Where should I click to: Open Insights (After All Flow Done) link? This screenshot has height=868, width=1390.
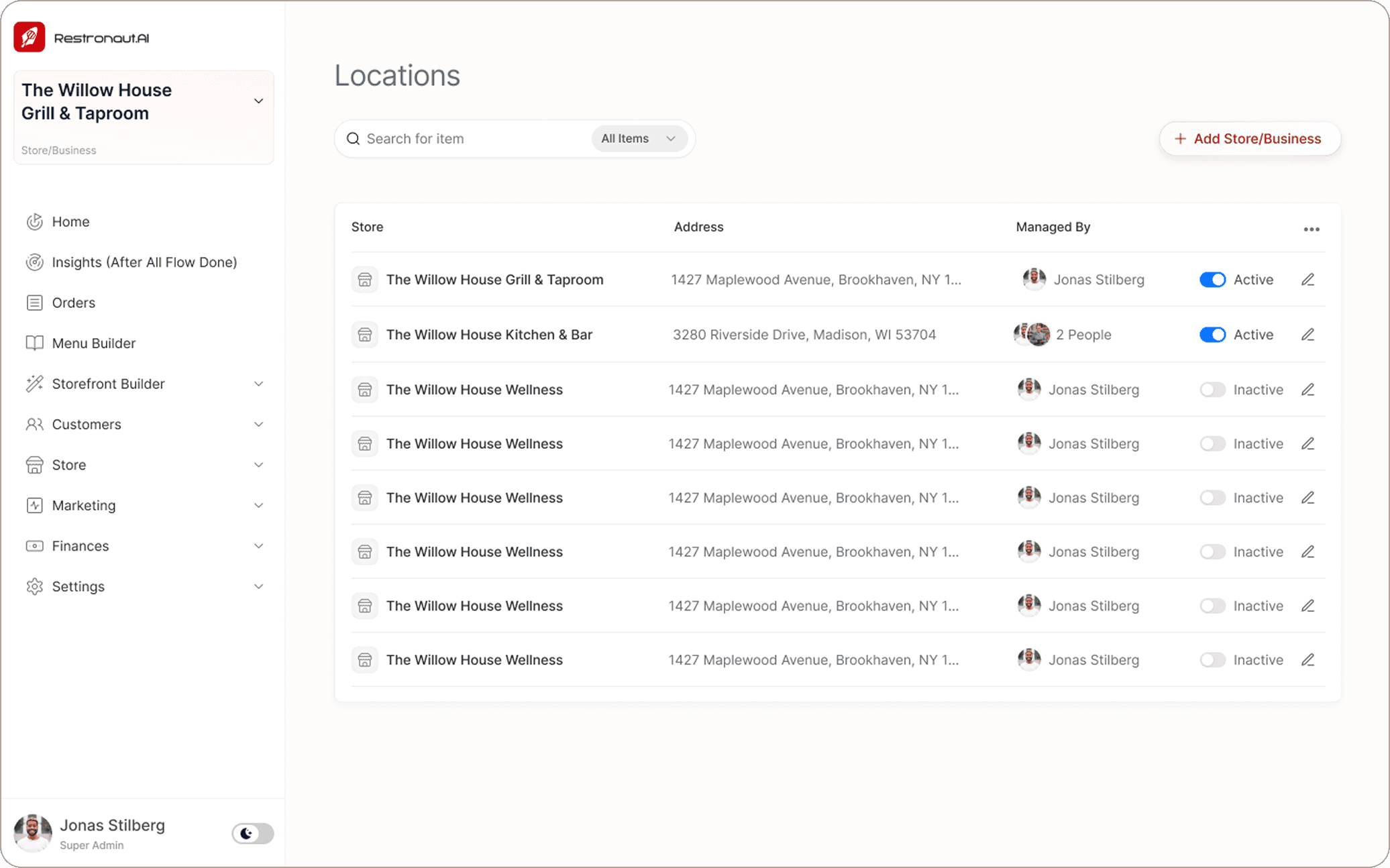tap(144, 262)
